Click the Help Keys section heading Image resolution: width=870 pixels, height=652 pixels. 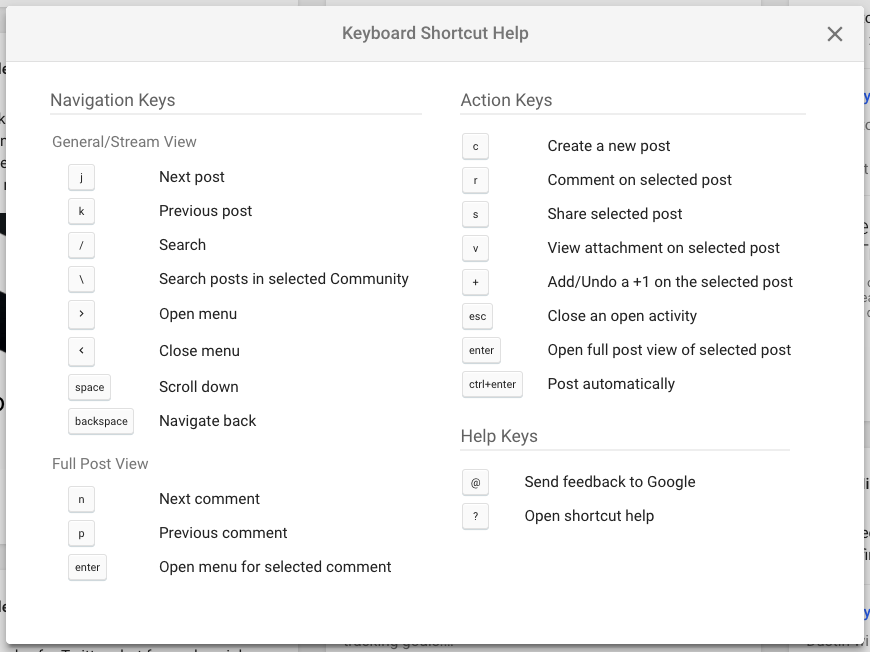(498, 436)
